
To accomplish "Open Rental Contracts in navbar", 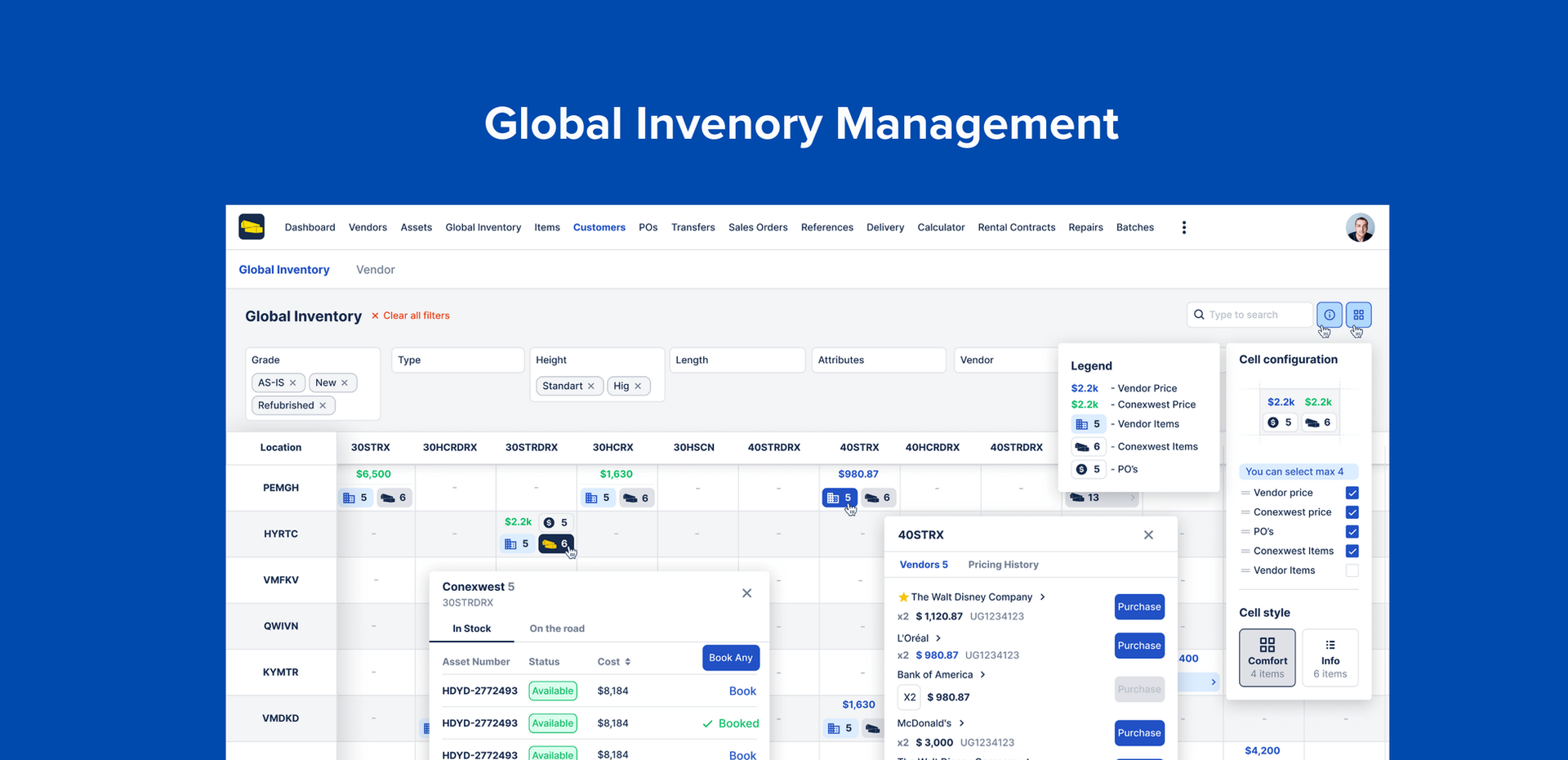I will [x=1016, y=227].
